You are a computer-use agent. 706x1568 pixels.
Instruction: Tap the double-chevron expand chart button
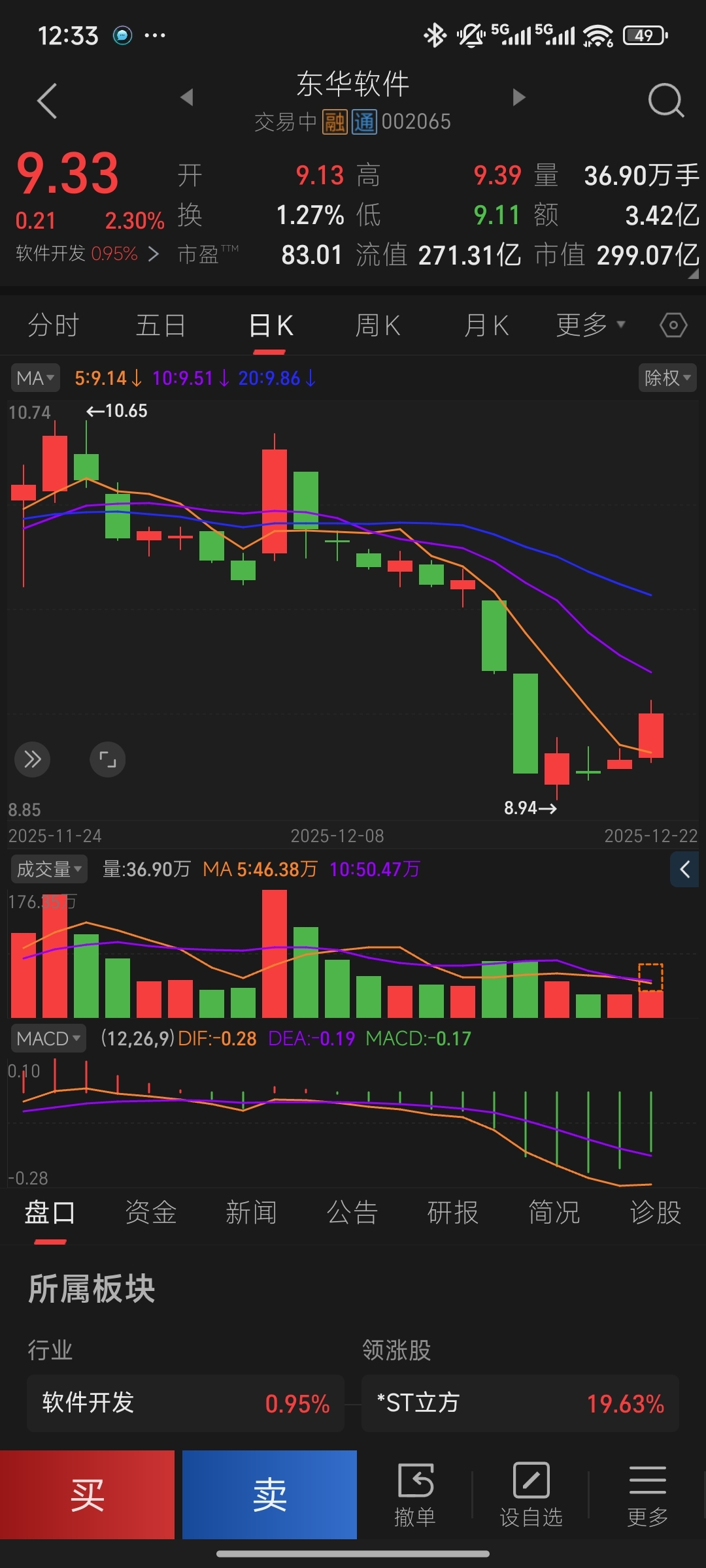pyautogui.click(x=32, y=759)
